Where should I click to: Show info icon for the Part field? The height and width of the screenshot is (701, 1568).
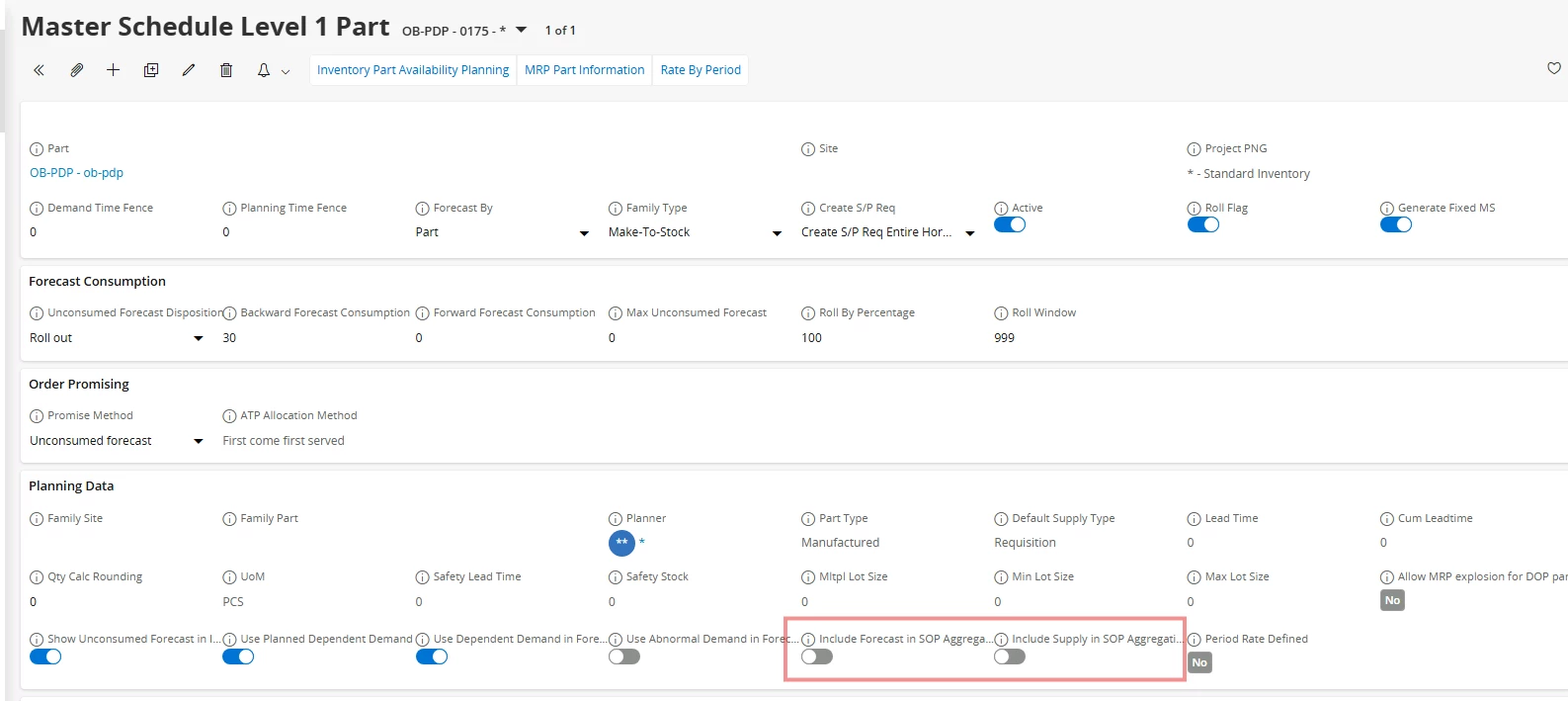(x=37, y=149)
